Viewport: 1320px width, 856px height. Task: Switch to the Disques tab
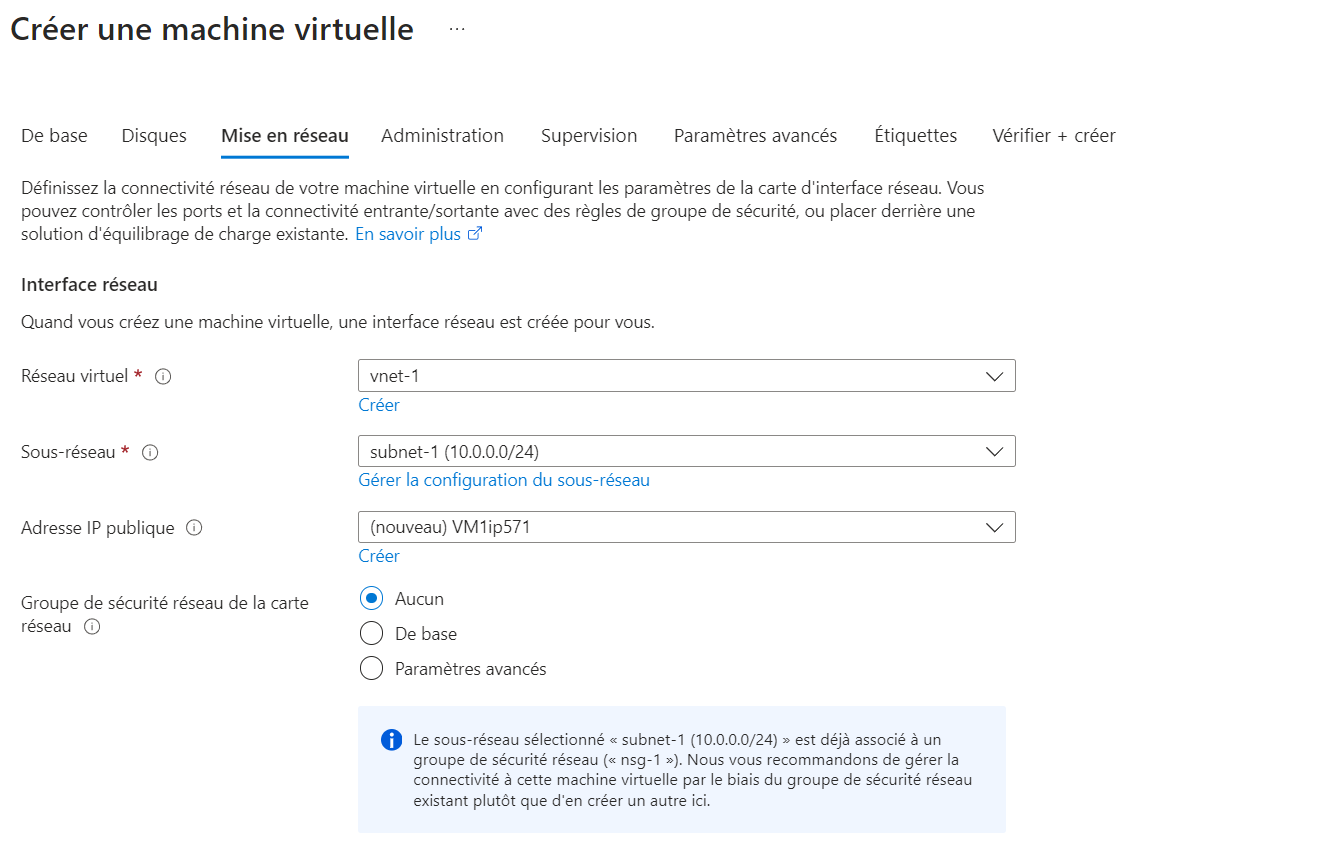coord(154,136)
